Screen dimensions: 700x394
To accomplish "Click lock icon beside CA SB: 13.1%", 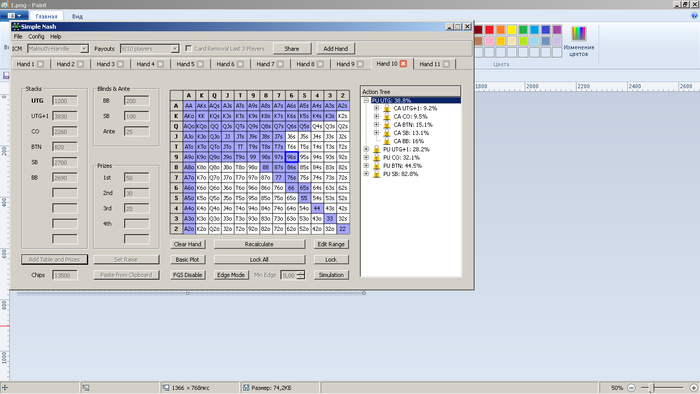I will pyautogui.click(x=387, y=133).
